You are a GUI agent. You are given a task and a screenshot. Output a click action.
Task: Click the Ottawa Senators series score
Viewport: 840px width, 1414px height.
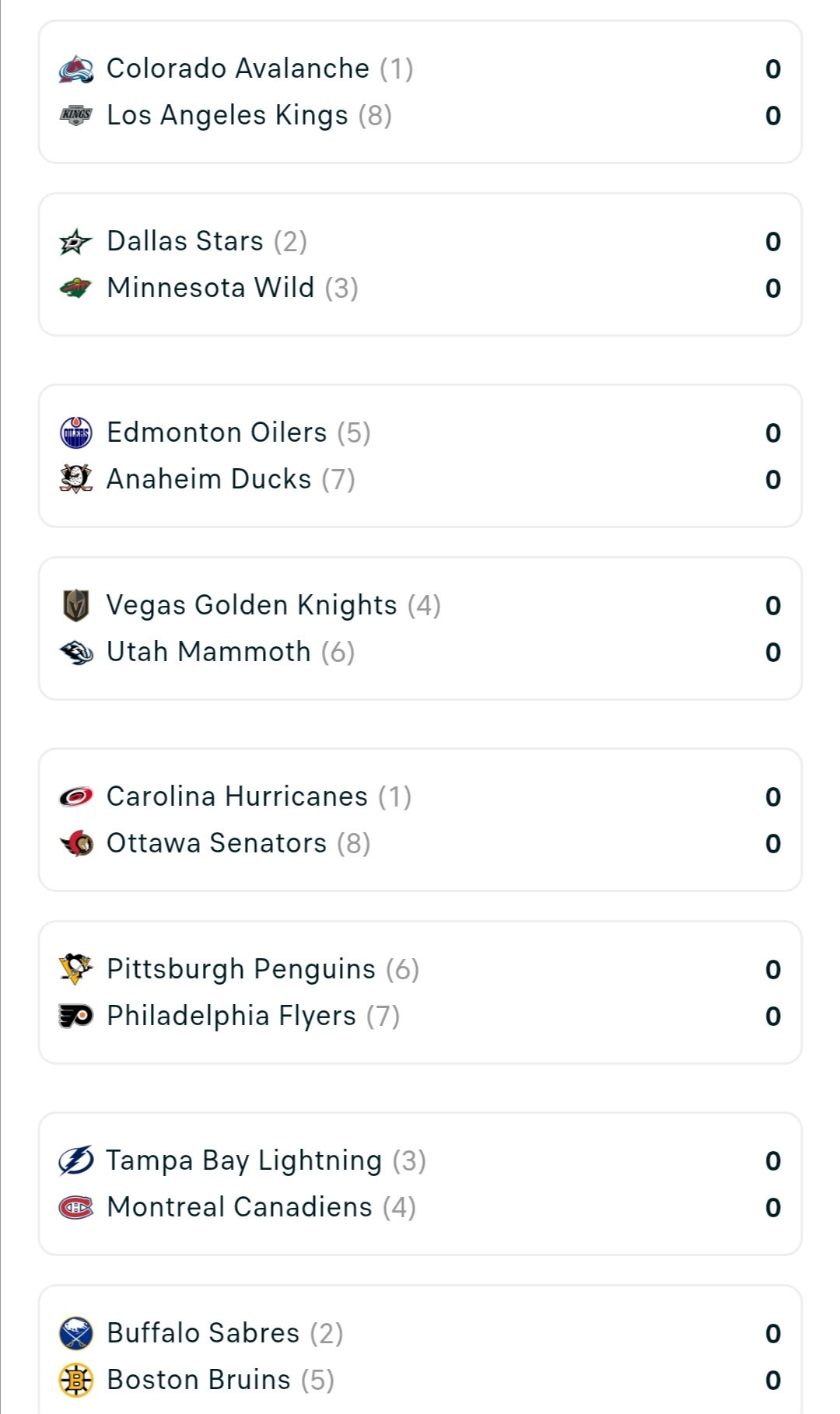772,844
